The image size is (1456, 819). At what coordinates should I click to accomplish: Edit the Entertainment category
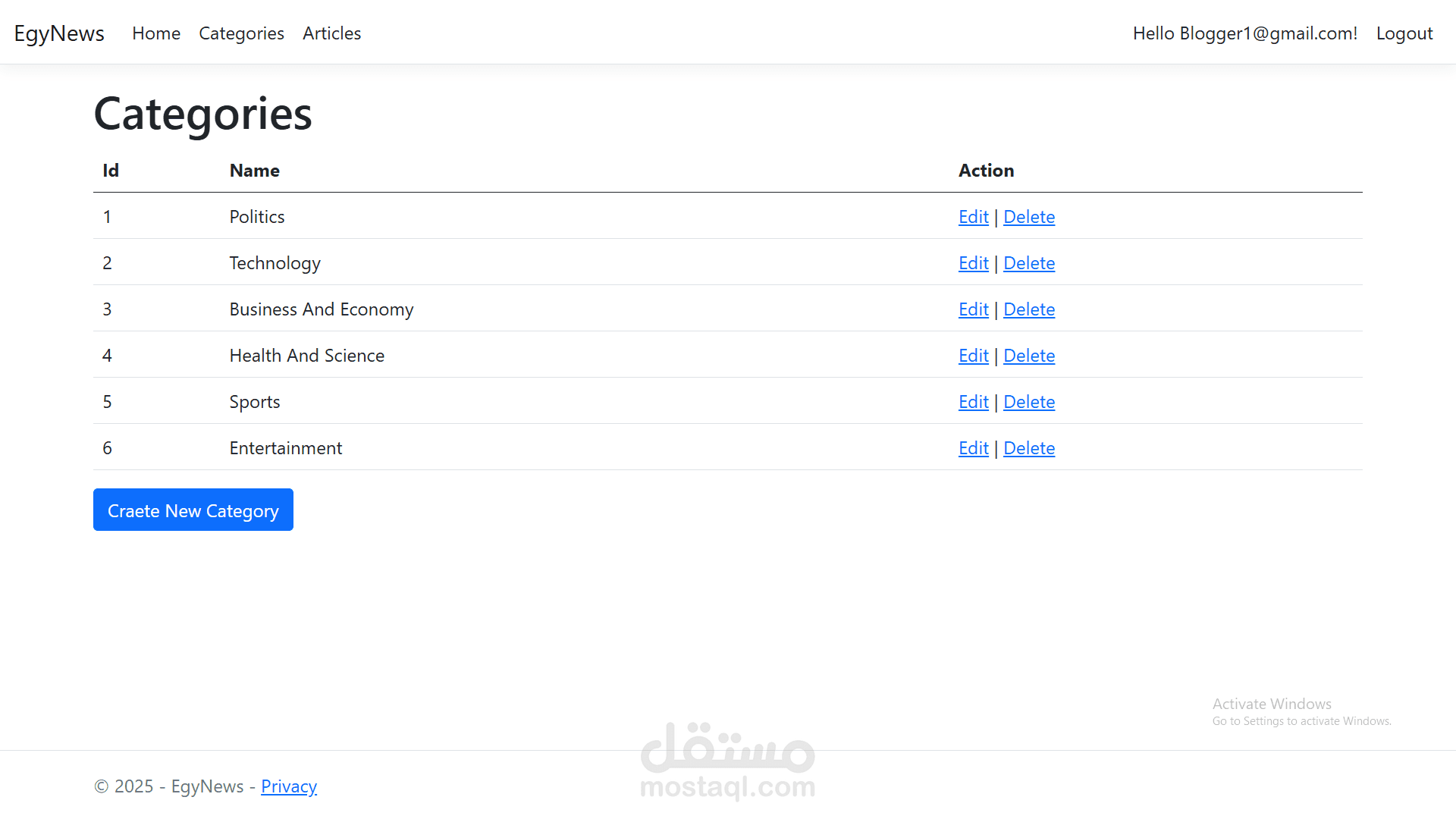tap(973, 448)
